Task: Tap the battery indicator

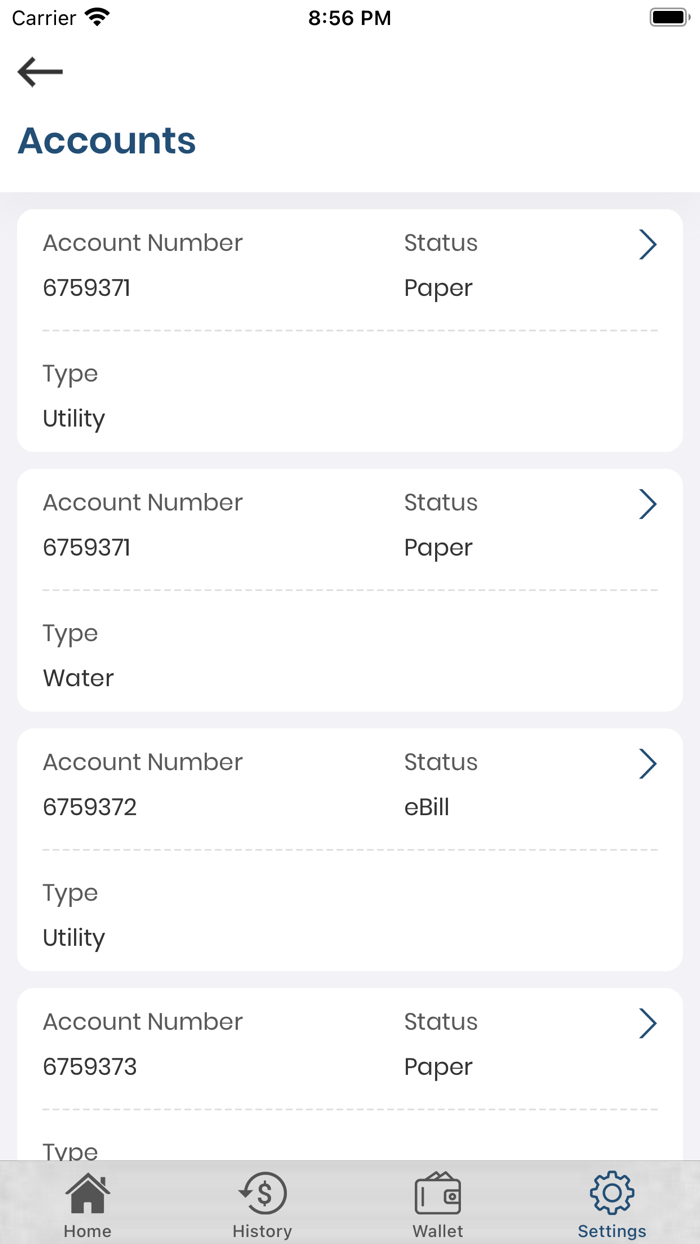Action: point(668,16)
